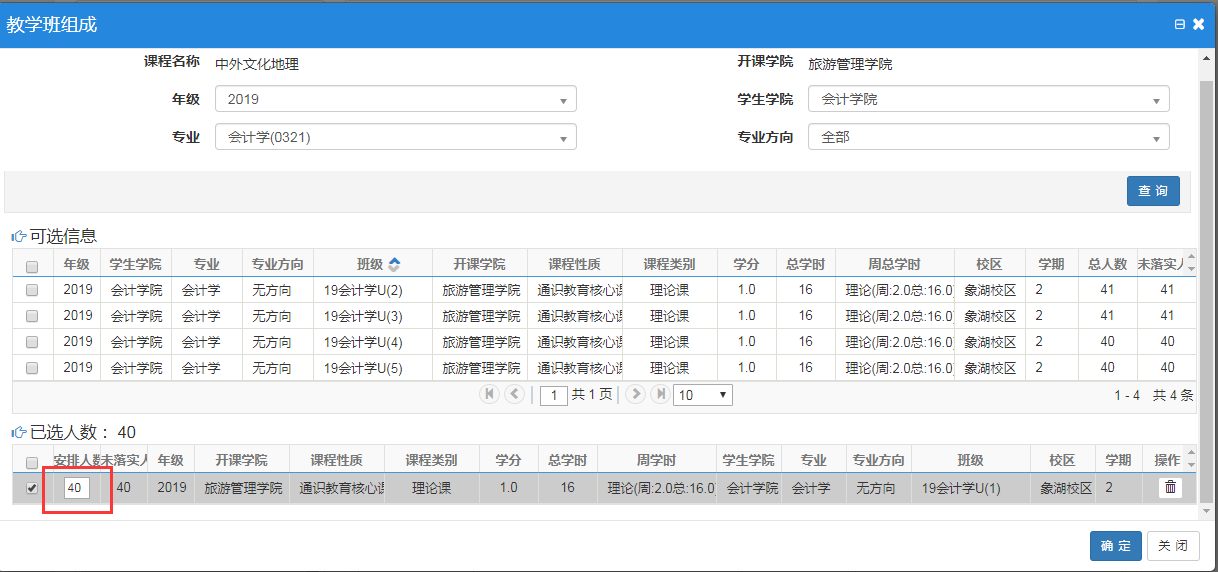Image resolution: width=1218 pixels, height=572 pixels.
Task: Open the 年级 dropdown showing 2019
Action: tap(395, 100)
